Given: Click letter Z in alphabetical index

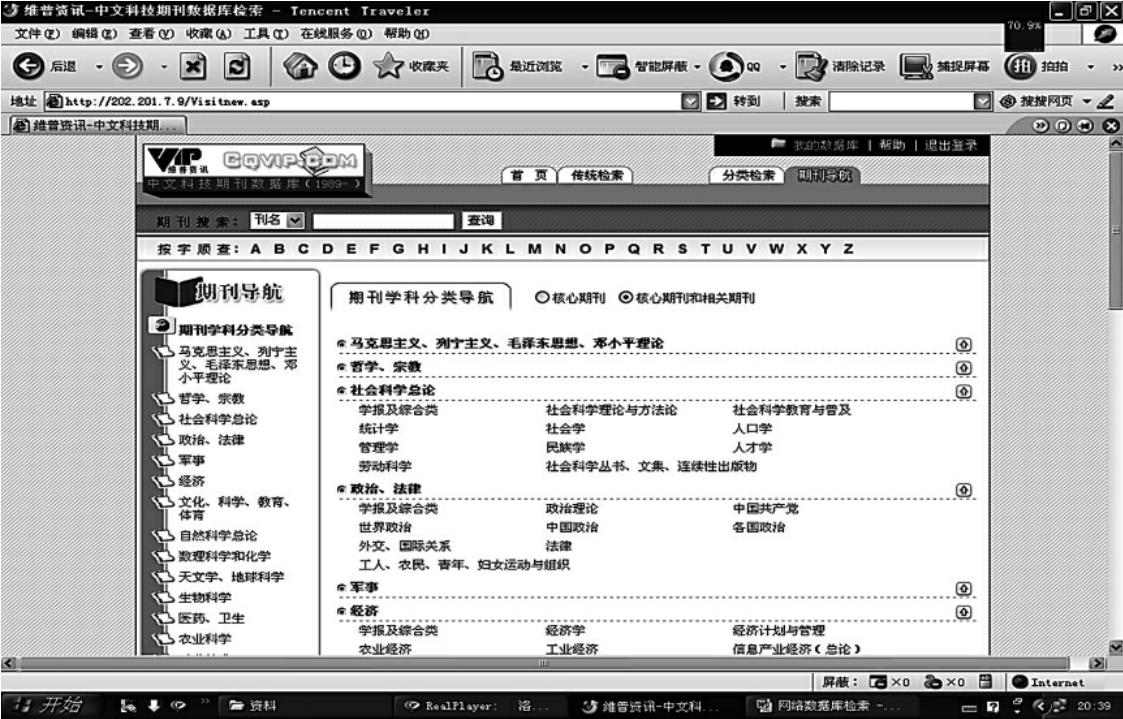Looking at the screenshot, I should (848, 249).
